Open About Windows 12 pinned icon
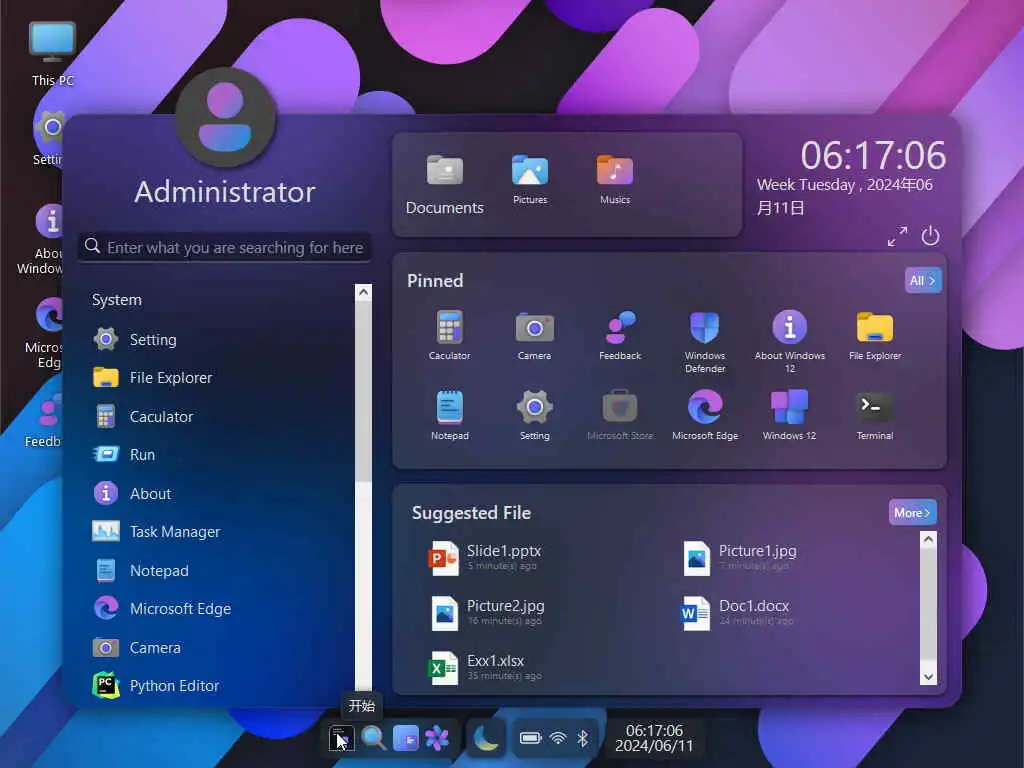The height and width of the screenshot is (768, 1024). [790, 342]
